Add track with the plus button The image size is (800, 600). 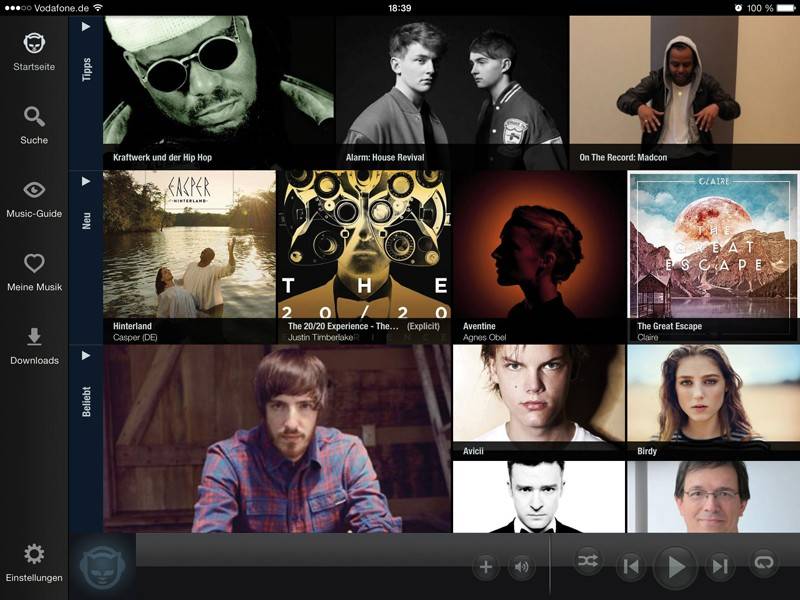click(486, 567)
